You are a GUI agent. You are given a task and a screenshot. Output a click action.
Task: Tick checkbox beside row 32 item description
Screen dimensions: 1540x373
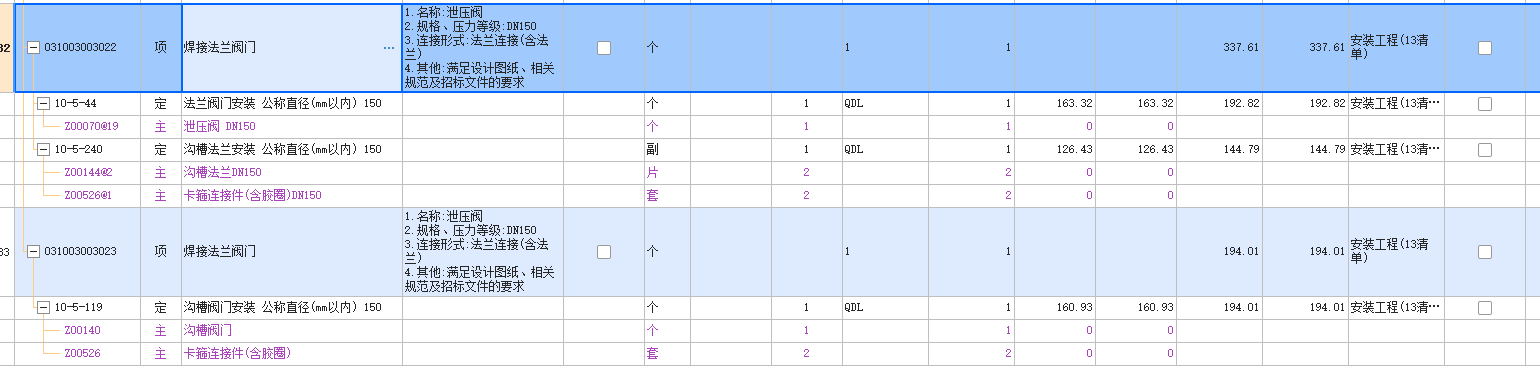(x=604, y=47)
